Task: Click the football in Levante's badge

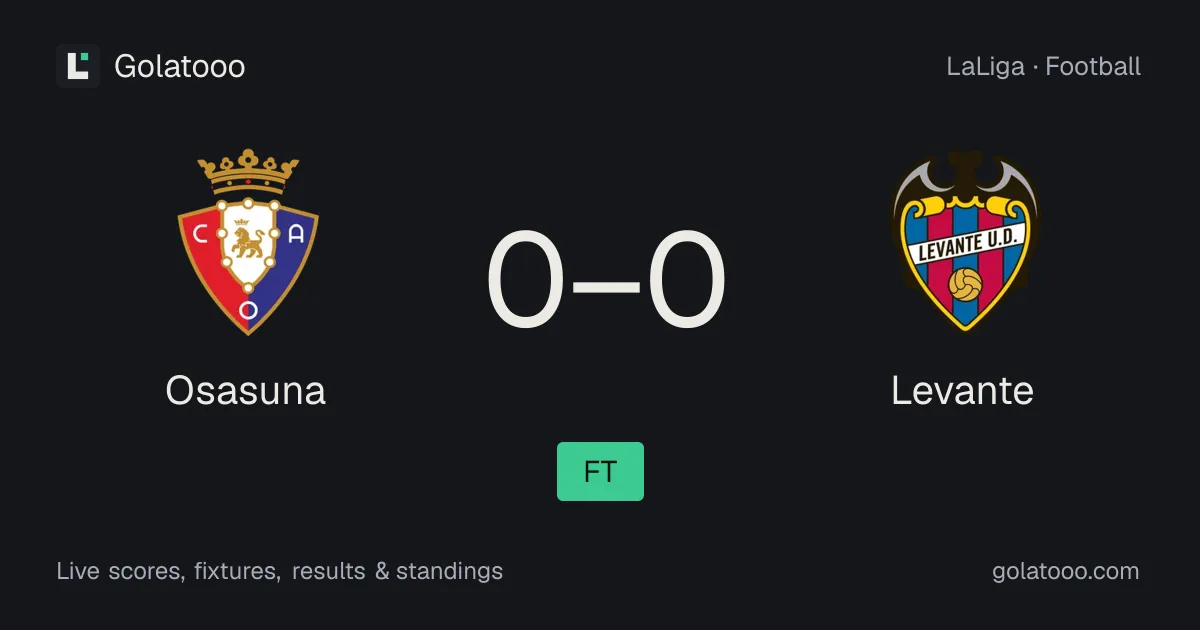Action: click(964, 284)
